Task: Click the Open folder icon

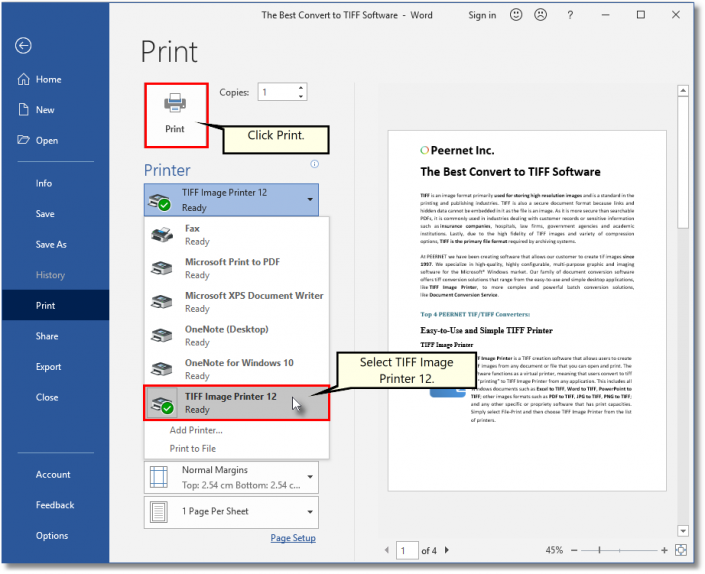Action: click(x=23, y=140)
